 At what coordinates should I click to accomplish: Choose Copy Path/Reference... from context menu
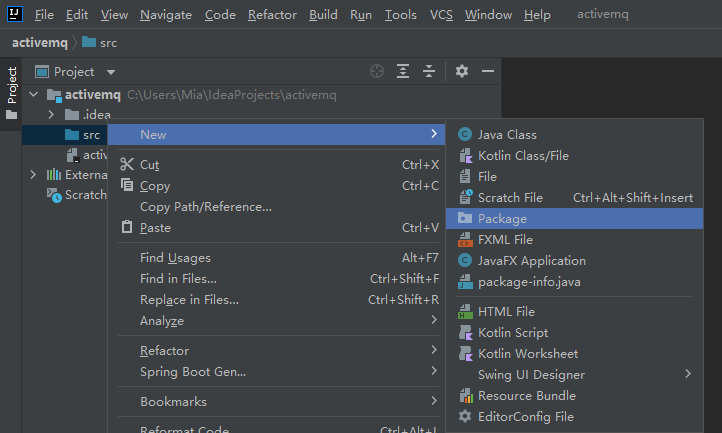click(x=277, y=206)
